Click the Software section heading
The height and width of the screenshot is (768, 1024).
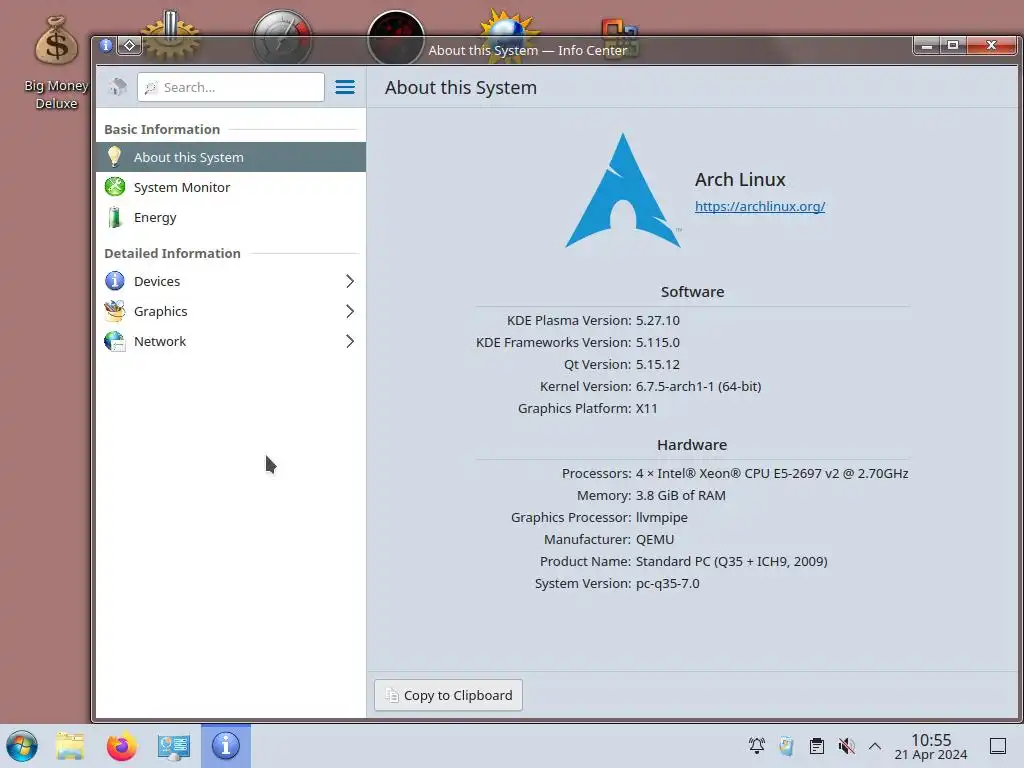click(x=692, y=292)
